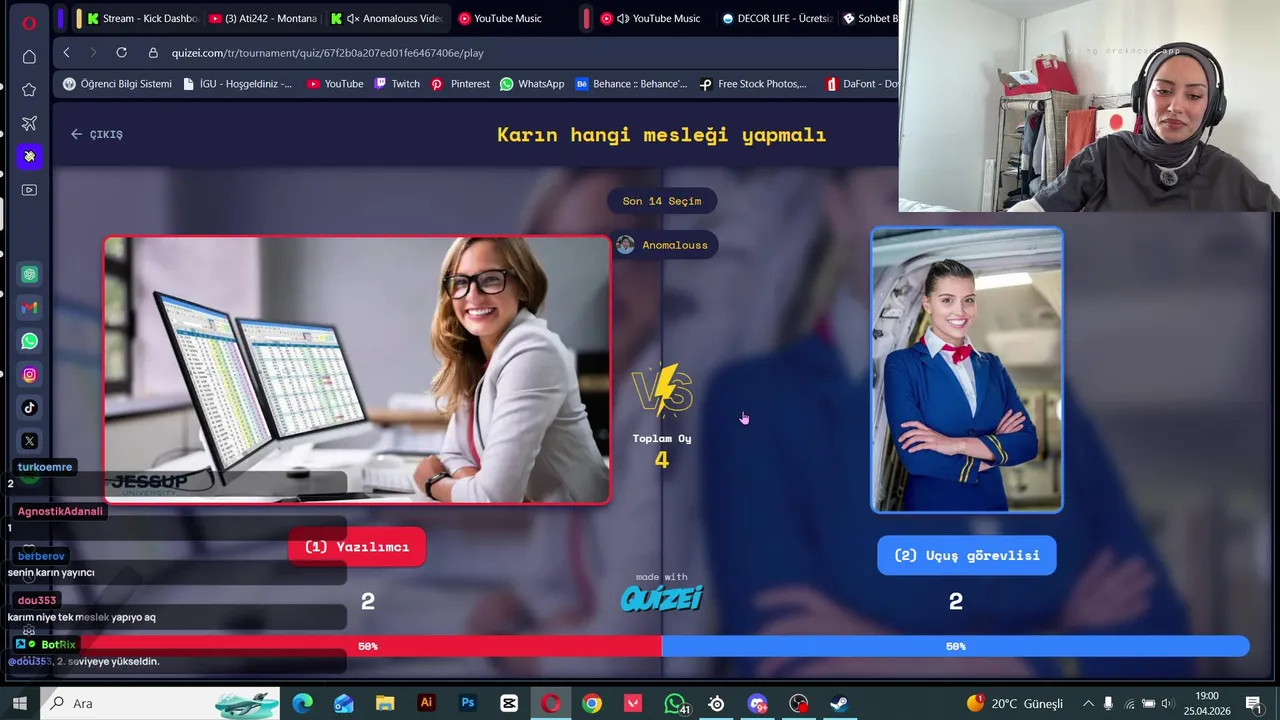Open YouTube bookmark
This screenshot has height=720, width=1280.
point(335,84)
